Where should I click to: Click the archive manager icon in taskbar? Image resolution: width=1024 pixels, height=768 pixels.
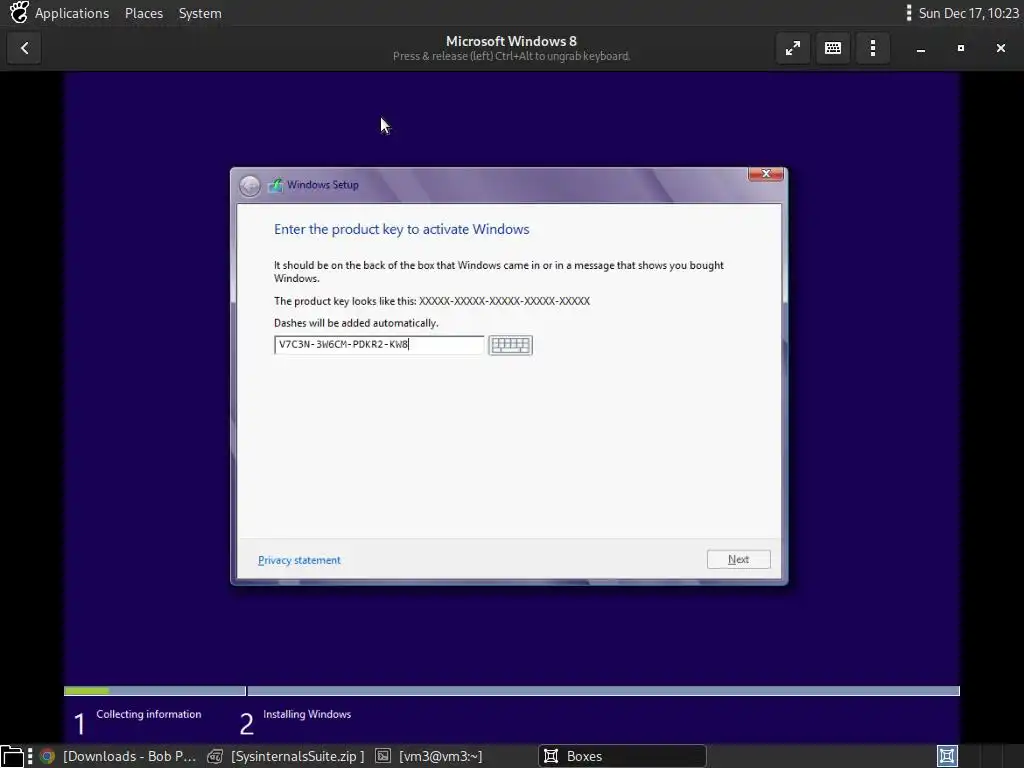pyautogui.click(x=215, y=756)
